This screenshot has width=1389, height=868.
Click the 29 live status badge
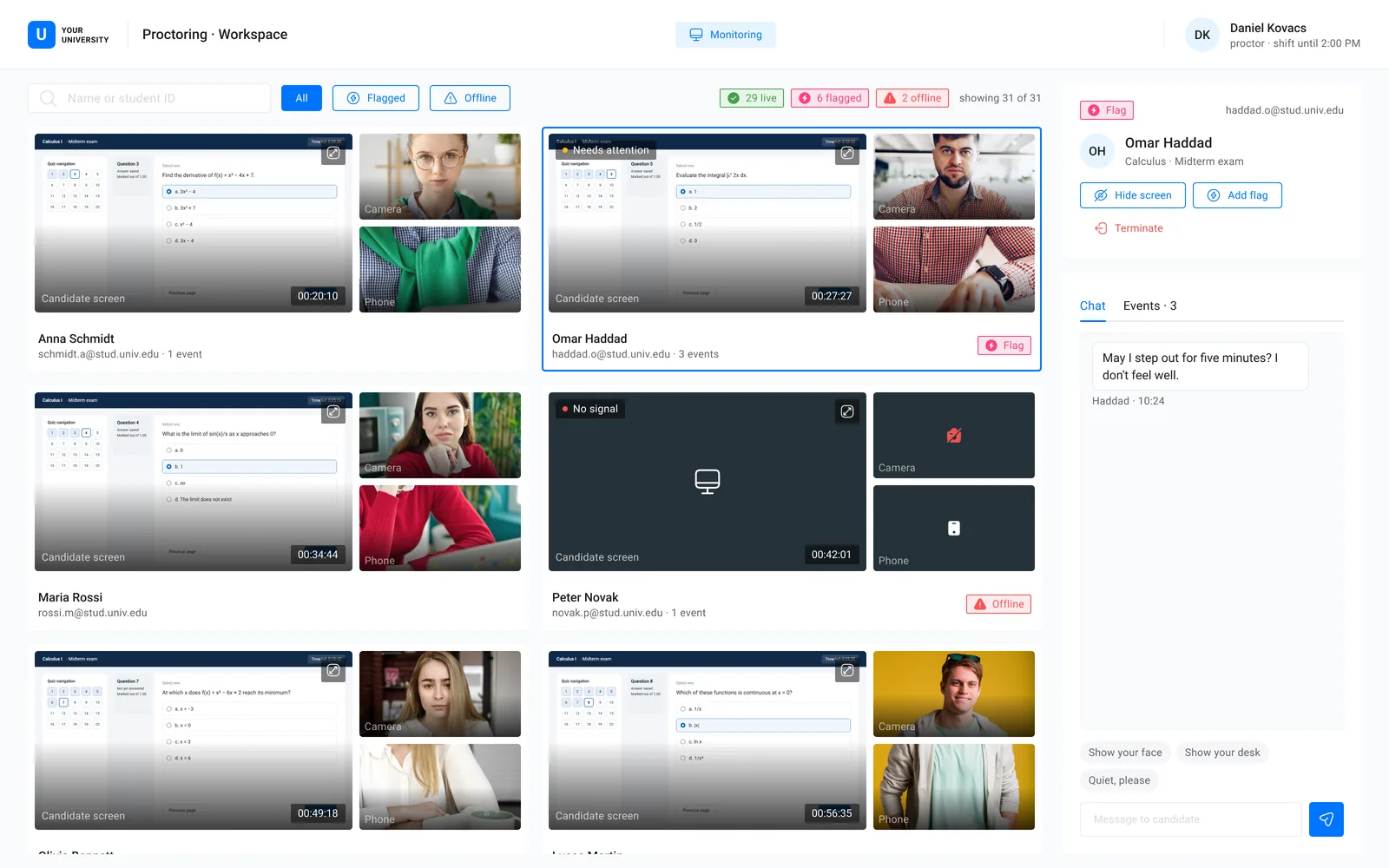[752, 98]
